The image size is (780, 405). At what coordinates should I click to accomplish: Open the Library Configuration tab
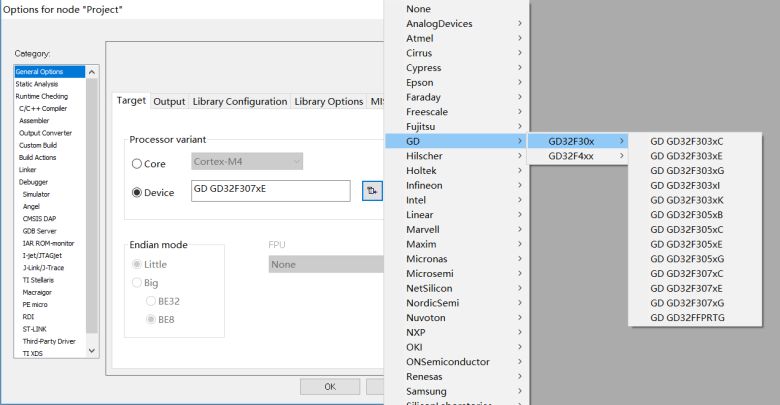click(240, 101)
